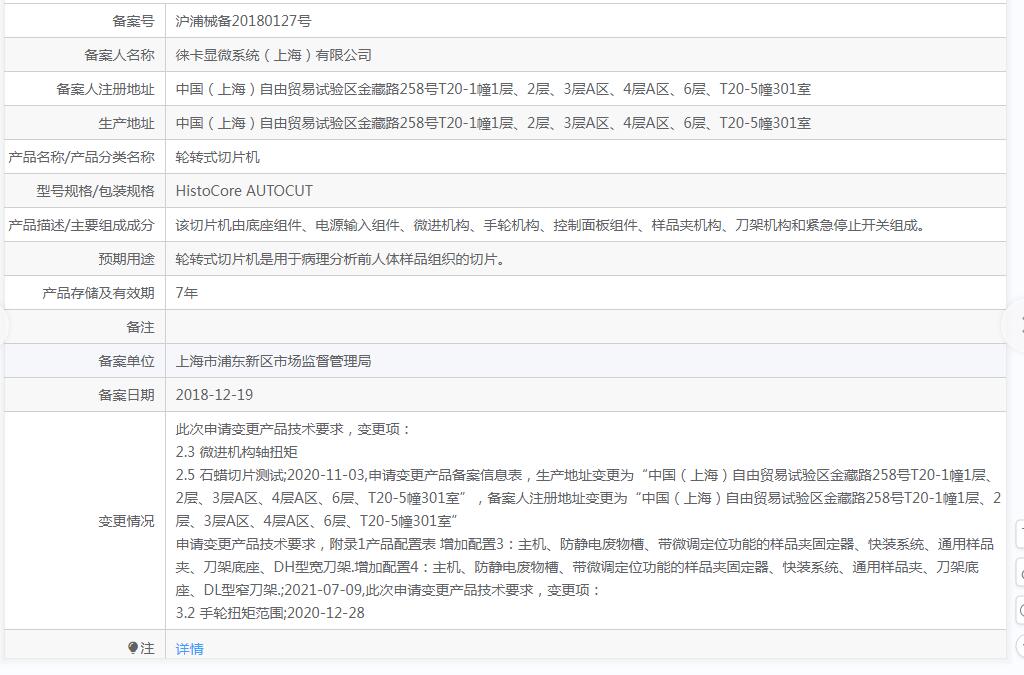The image size is (1024, 675).
Task: Select company name 徕卡显微系统（上海）有限公司
Action: tap(273, 55)
